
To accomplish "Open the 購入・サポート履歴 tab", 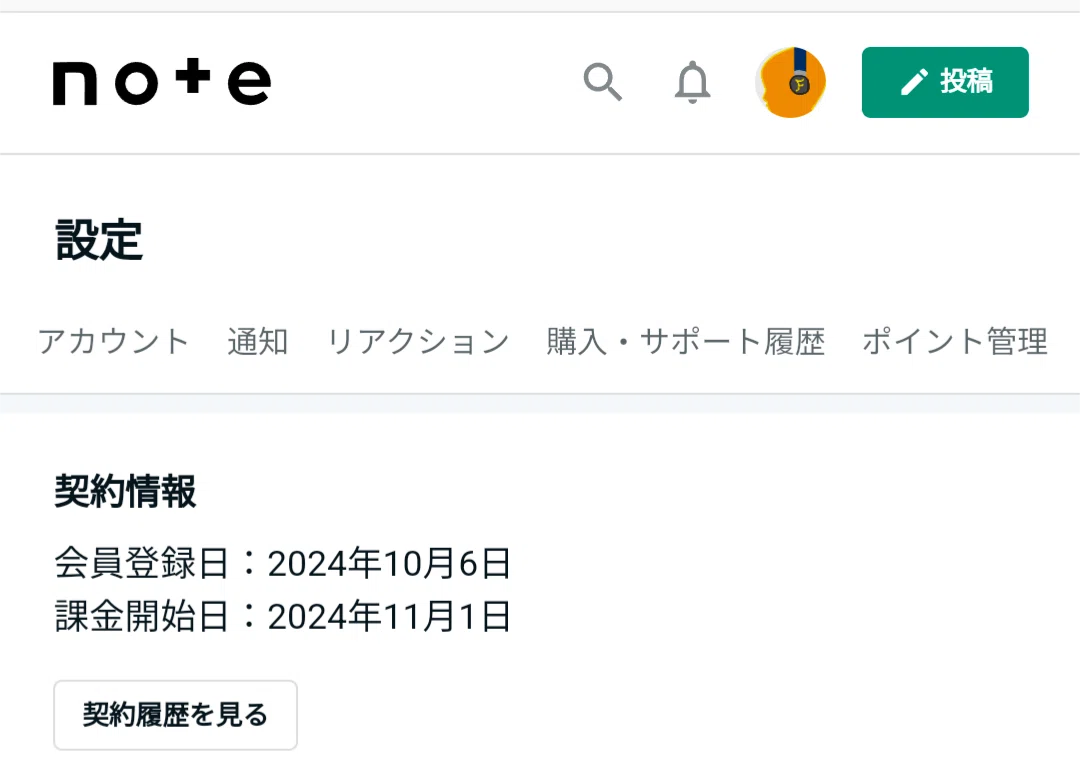I will click(x=686, y=342).
